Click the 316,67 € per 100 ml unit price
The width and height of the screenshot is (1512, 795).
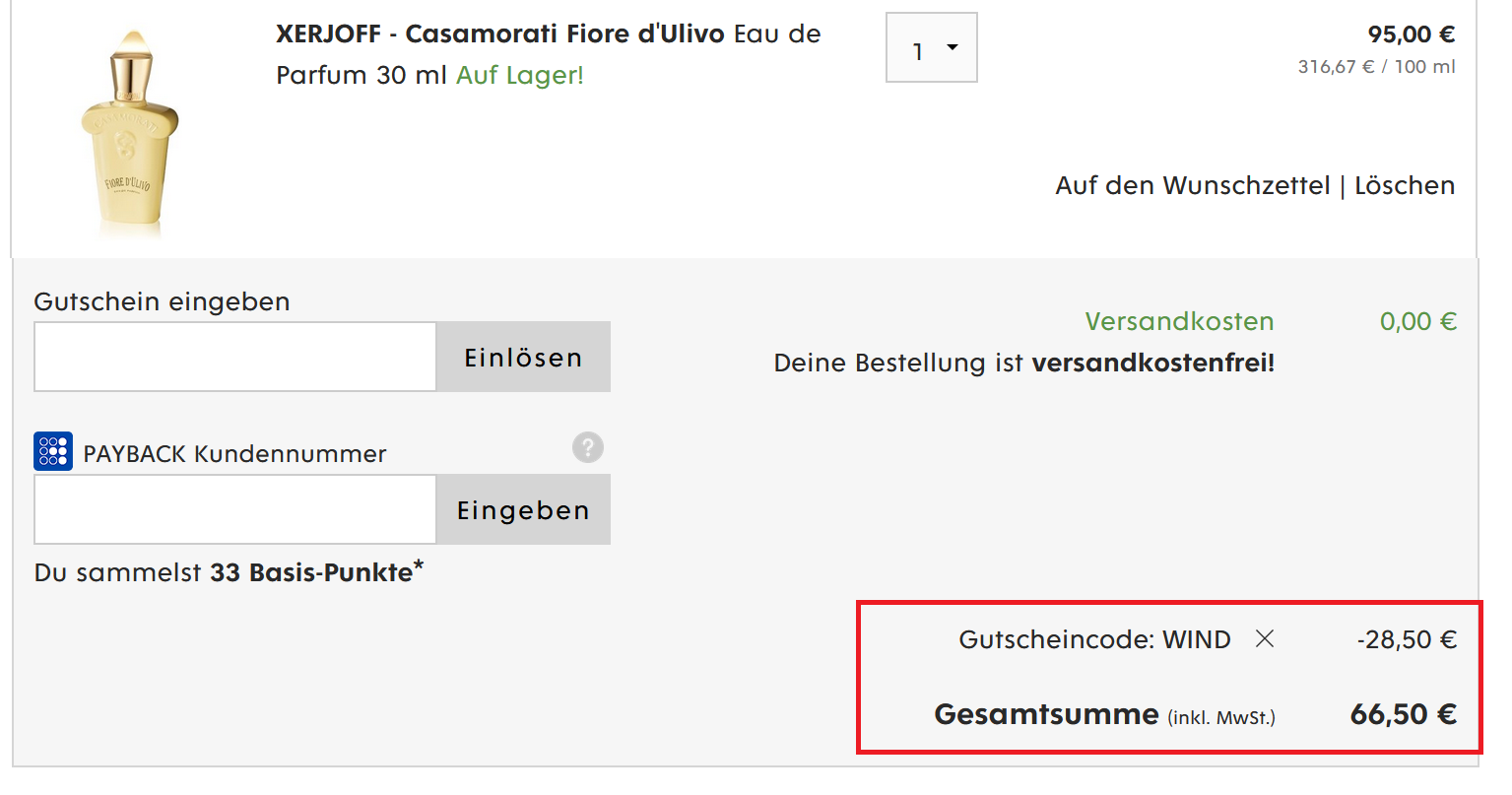(x=1376, y=67)
